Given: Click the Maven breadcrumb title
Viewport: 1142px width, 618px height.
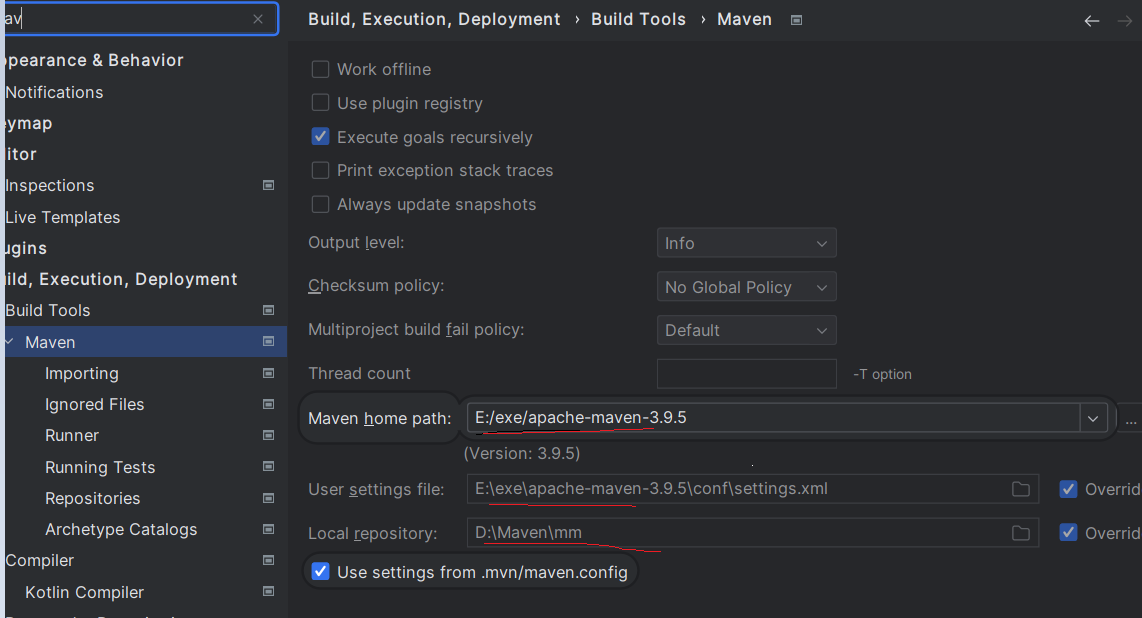Looking at the screenshot, I should tap(744, 20).
